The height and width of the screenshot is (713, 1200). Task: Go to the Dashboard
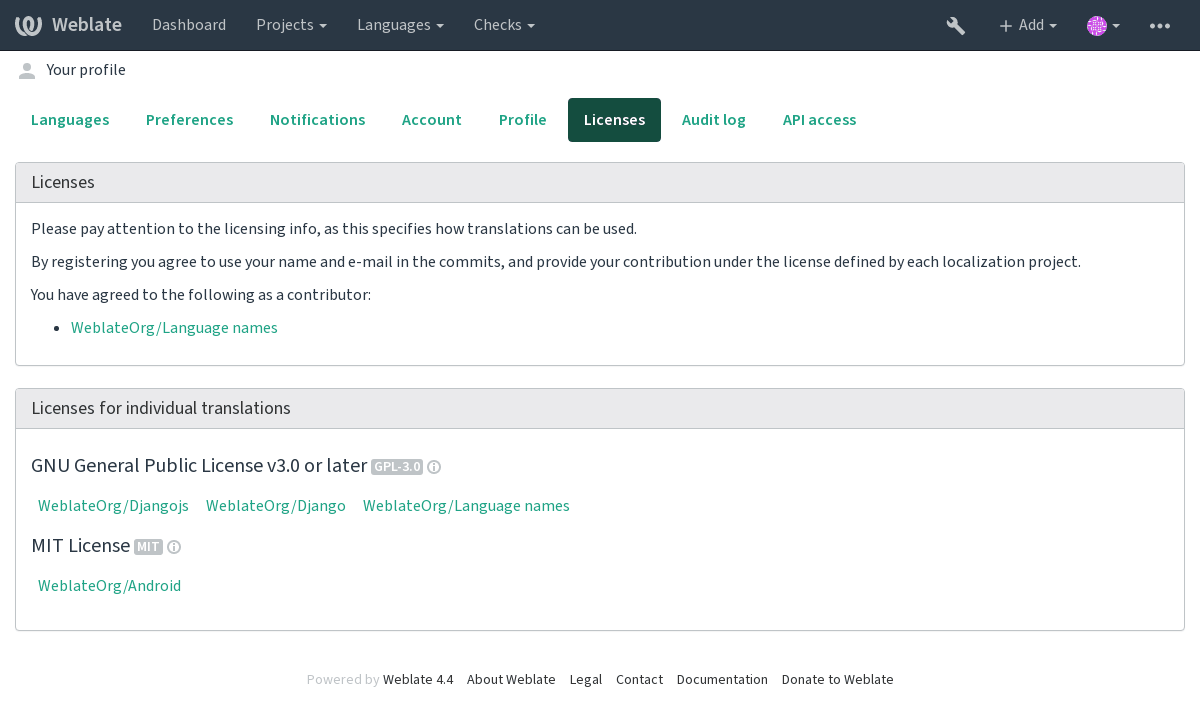click(189, 25)
